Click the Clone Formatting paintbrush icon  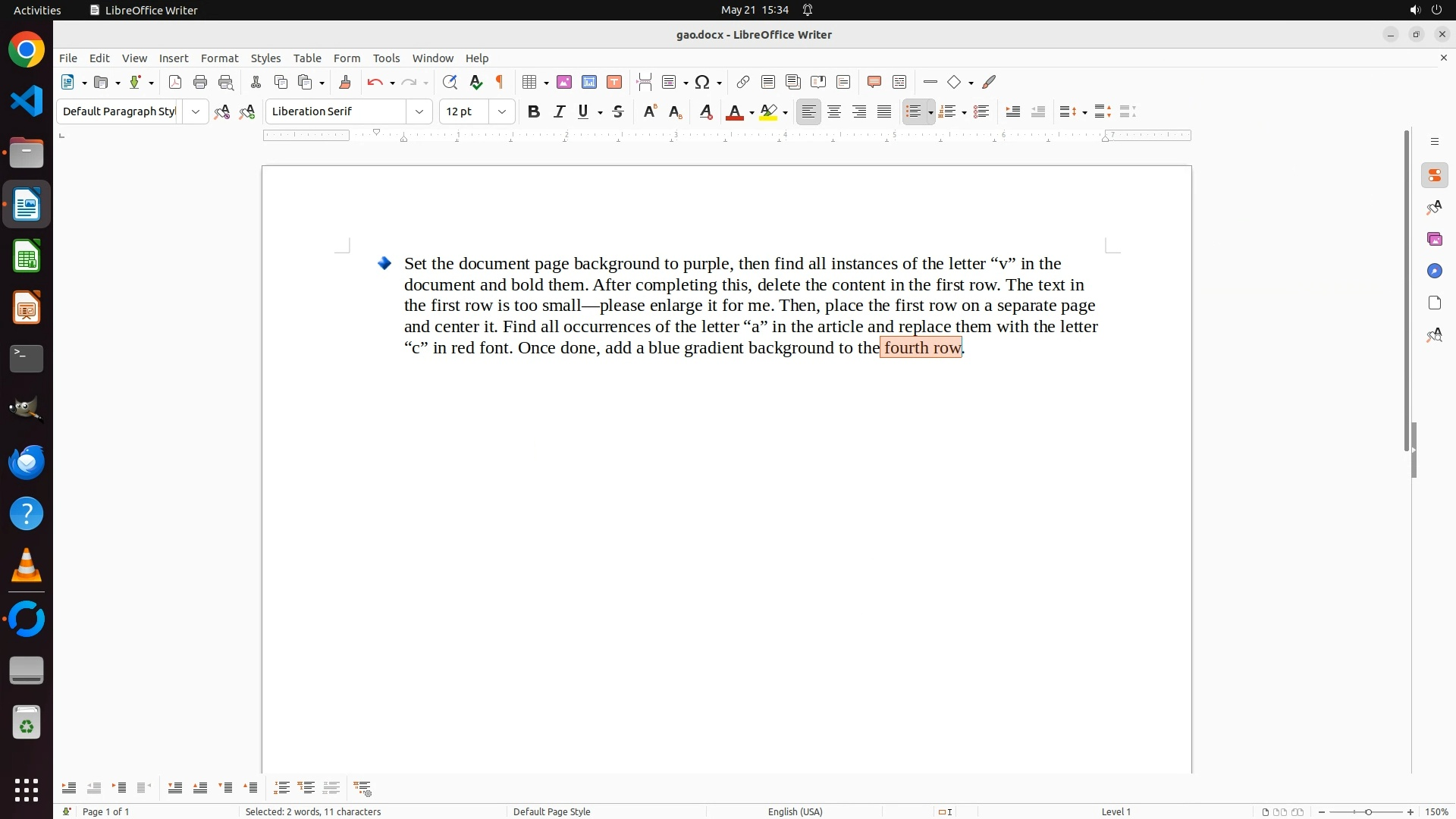345,83
